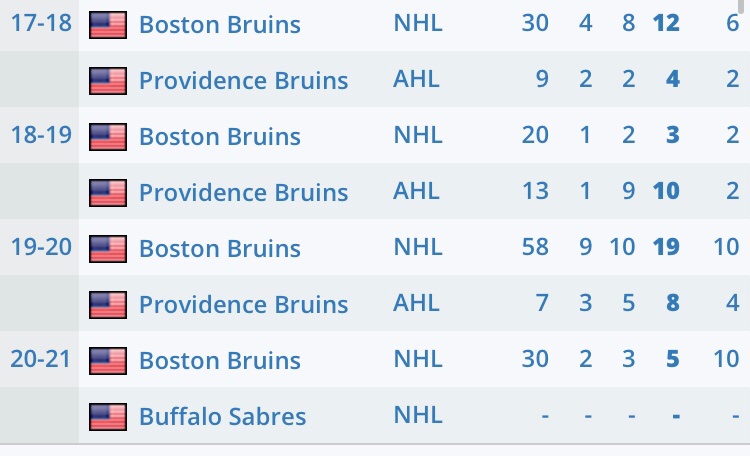This screenshot has width=750, height=456.
Task: Click the flag next to Buffalo Sabres
Action: coord(108,416)
